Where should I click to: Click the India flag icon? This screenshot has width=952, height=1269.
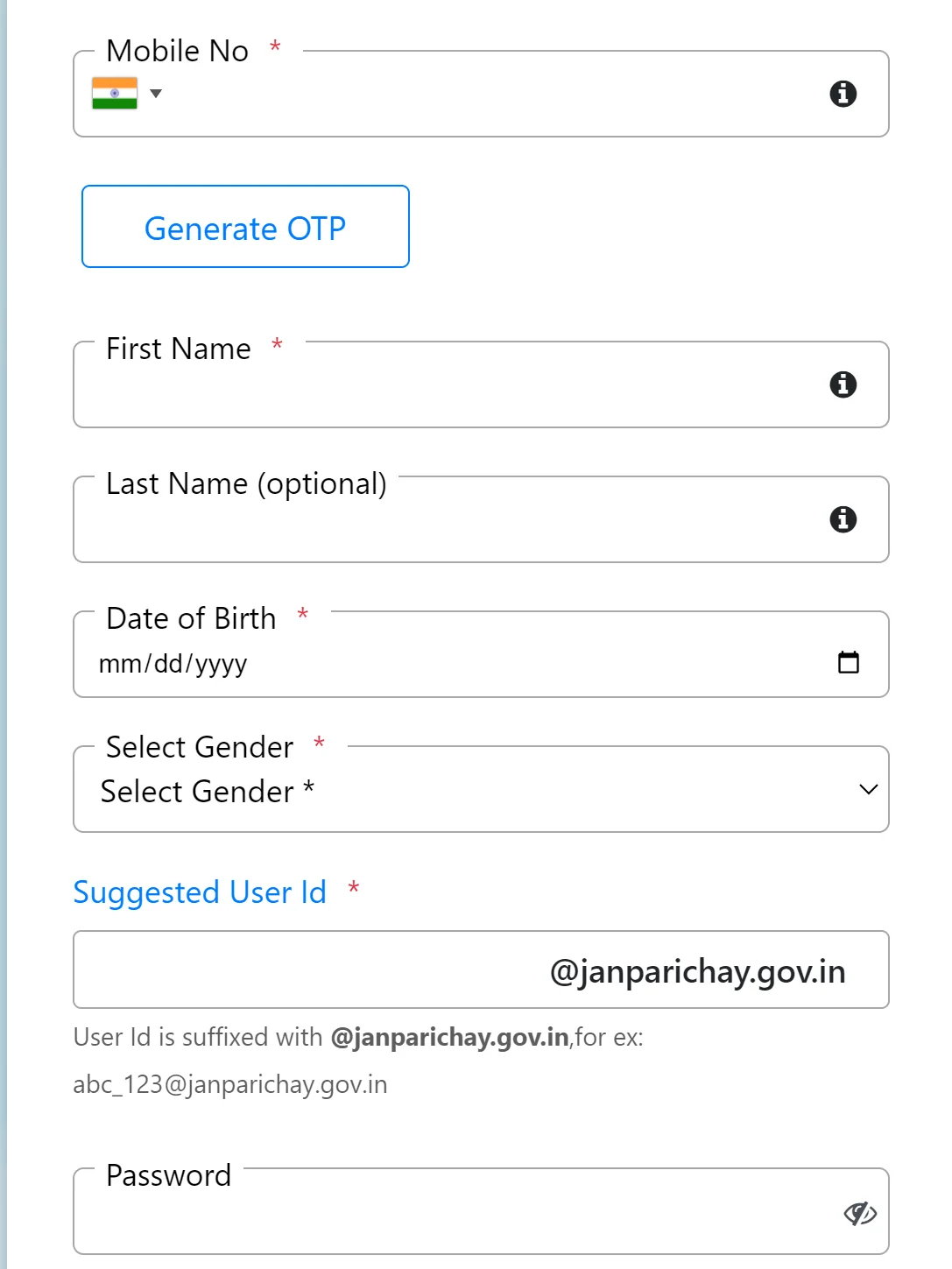point(115,94)
